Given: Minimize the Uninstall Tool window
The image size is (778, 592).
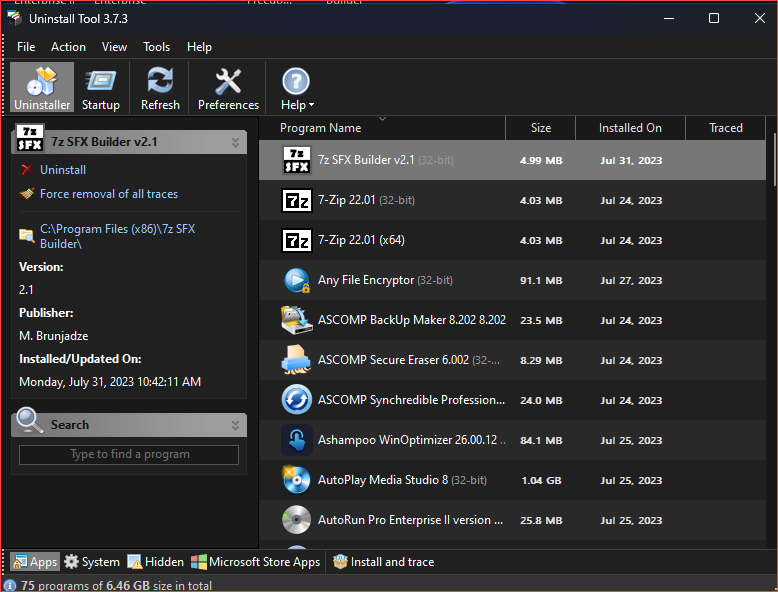Looking at the screenshot, I should 669,18.
